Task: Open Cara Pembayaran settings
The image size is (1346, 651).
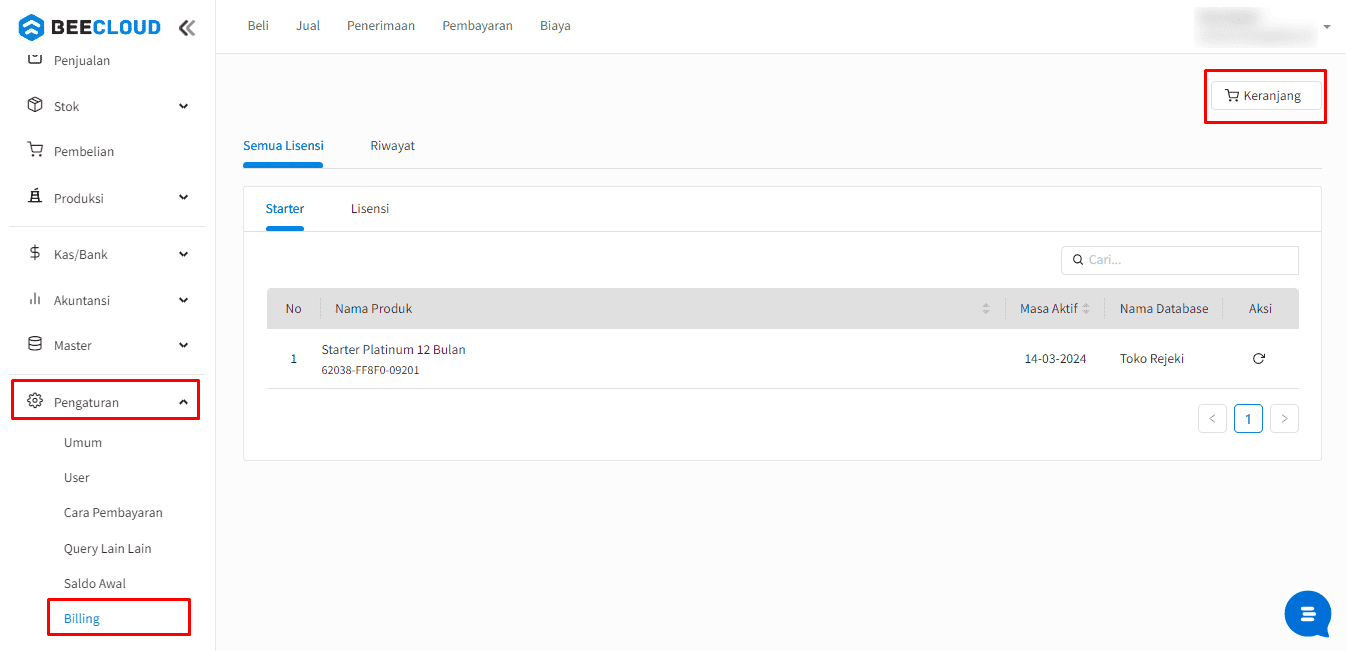Action: tap(113, 513)
